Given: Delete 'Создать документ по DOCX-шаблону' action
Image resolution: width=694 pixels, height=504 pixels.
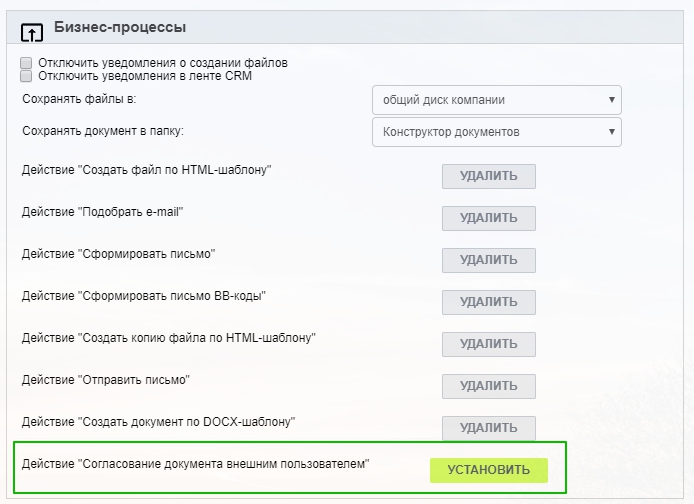Looking at the screenshot, I should [x=489, y=429].
